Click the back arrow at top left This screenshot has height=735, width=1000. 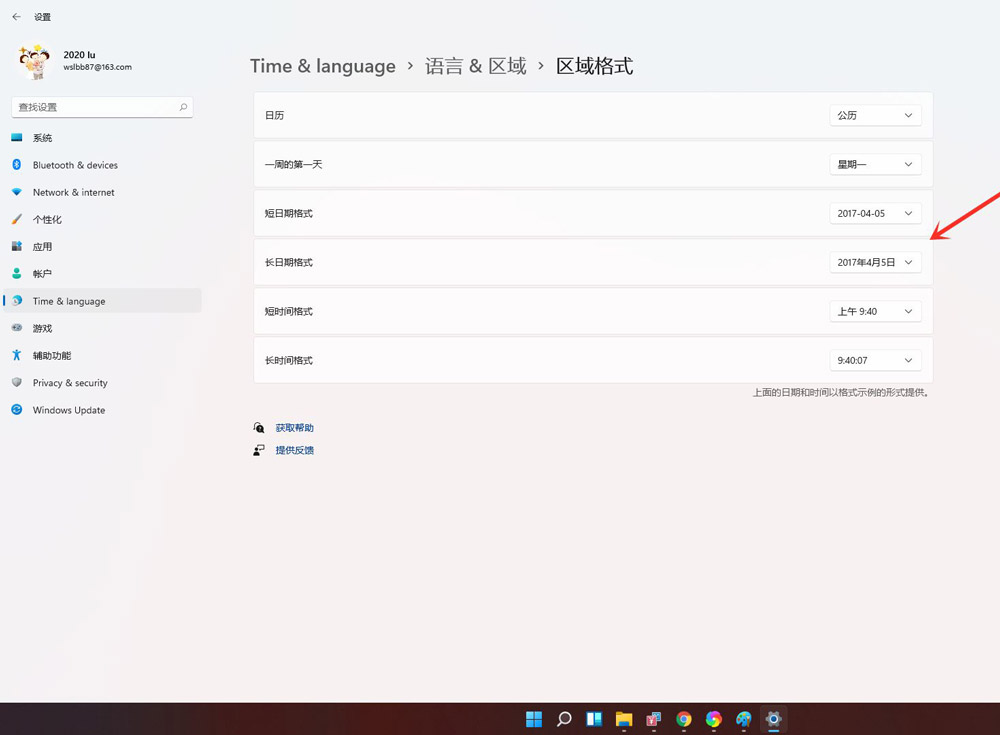[14, 16]
